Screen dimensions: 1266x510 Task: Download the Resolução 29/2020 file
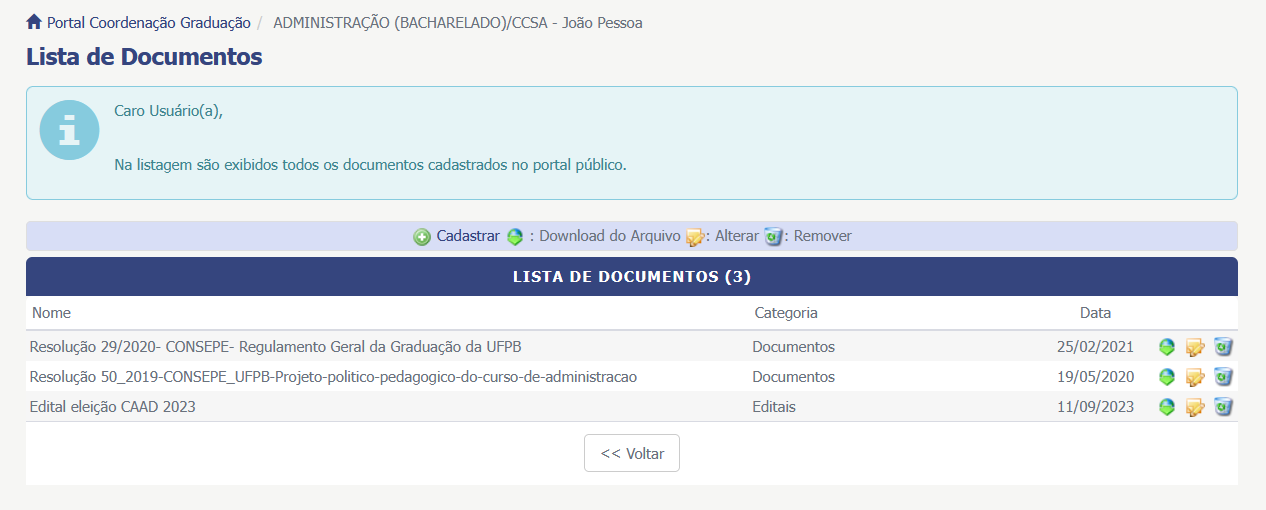1166,347
